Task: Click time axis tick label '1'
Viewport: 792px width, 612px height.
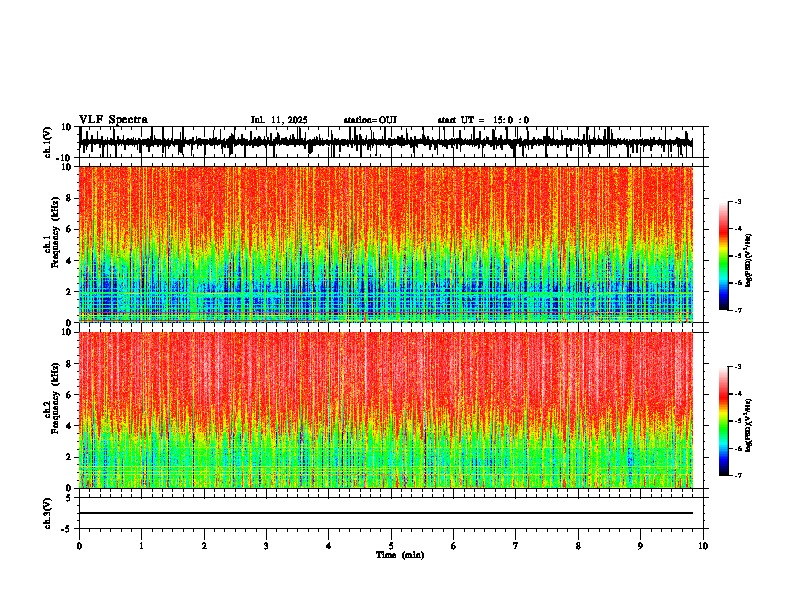Action: pyautogui.click(x=141, y=546)
